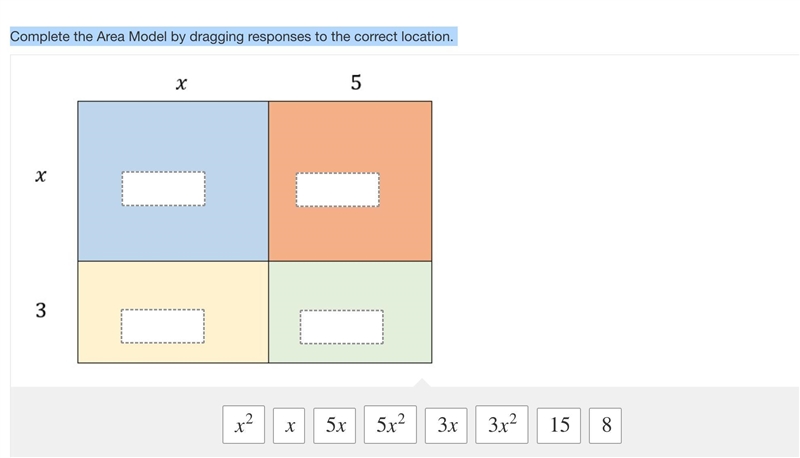Select the 15 response tile

tap(559, 425)
